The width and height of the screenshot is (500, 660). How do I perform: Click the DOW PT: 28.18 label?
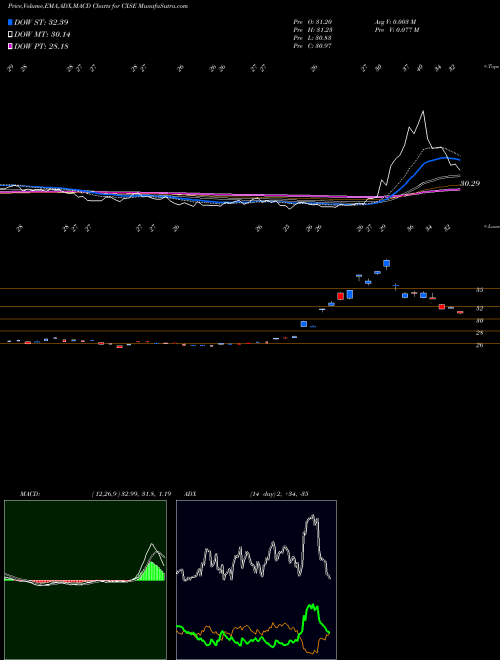tap(41, 46)
